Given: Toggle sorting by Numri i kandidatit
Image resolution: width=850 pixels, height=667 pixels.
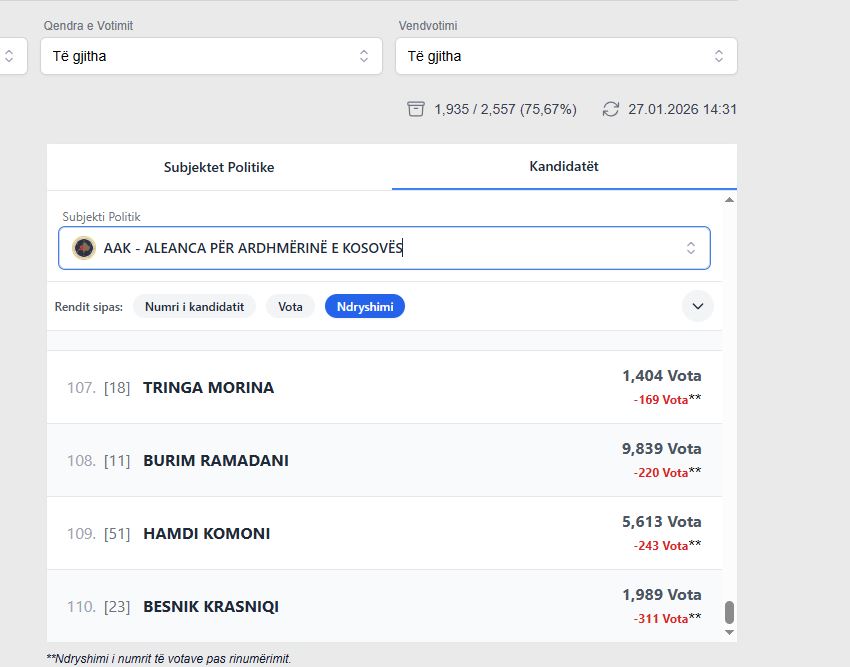Looking at the screenshot, I should pos(195,306).
